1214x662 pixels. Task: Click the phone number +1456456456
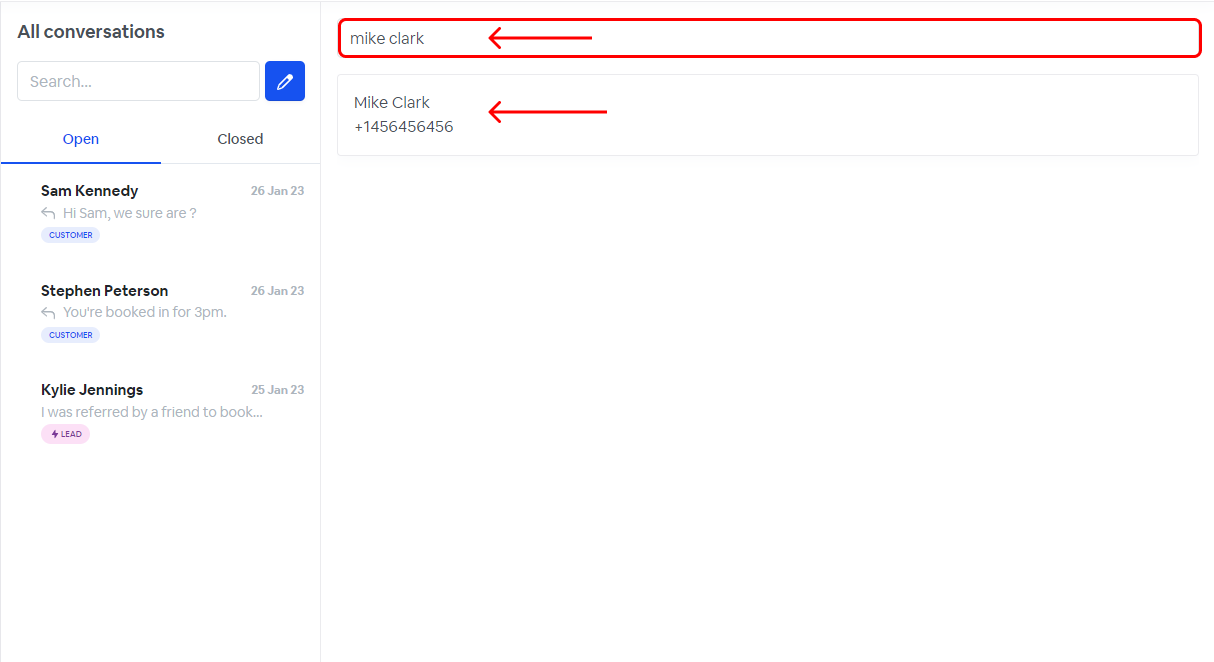tap(403, 127)
